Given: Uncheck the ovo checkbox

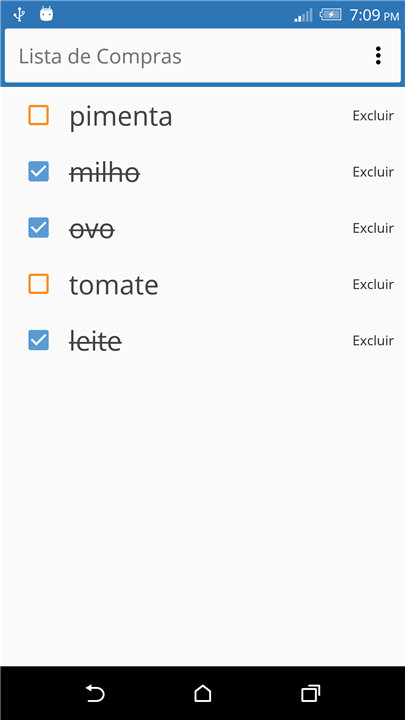Looking at the screenshot, I should click(39, 228).
